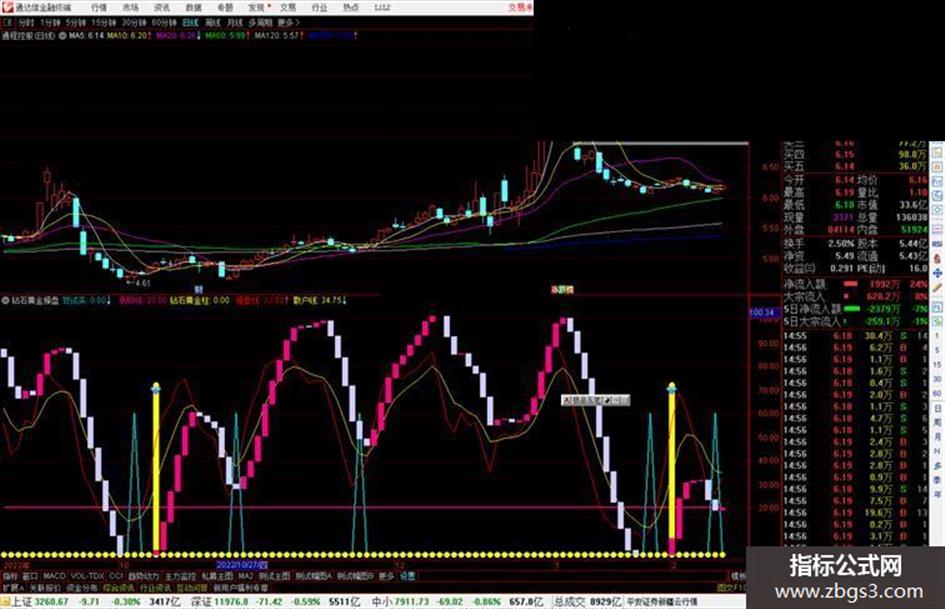
Task: Switch indicator to CCI
Action: (x=116, y=576)
